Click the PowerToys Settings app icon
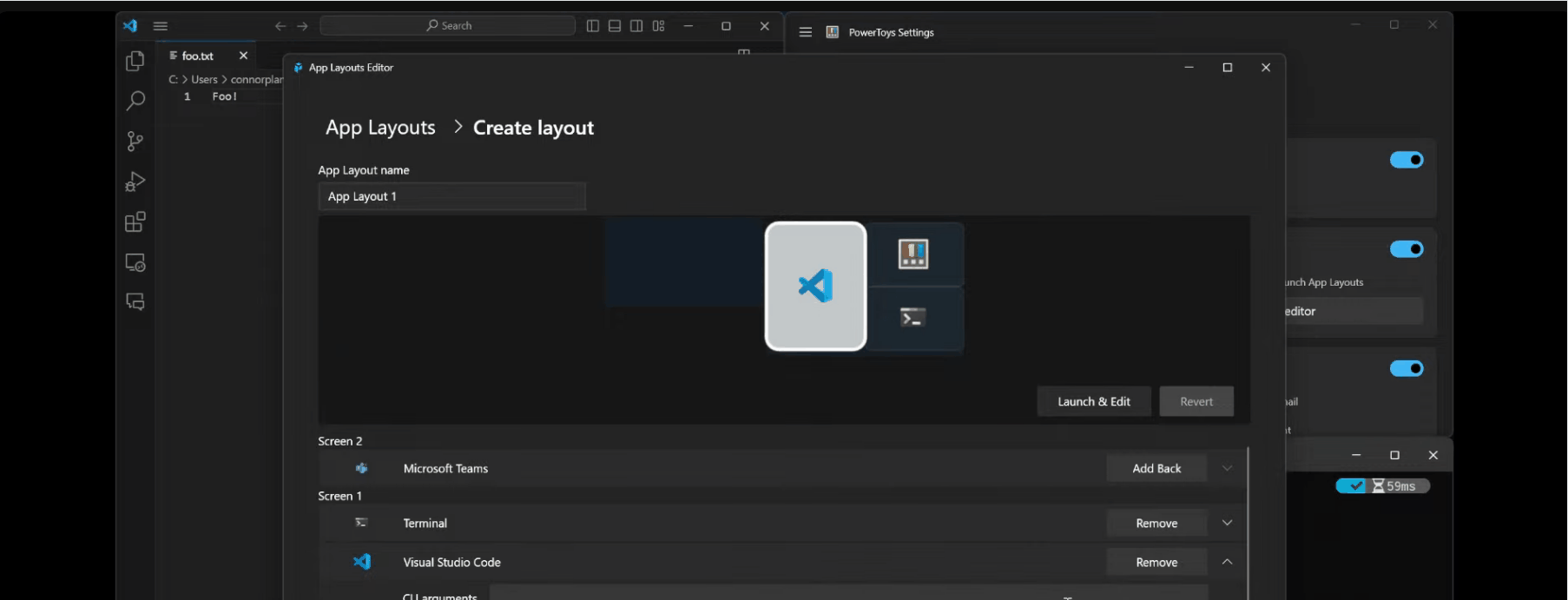Image resolution: width=1568 pixels, height=600 pixels. point(833,32)
